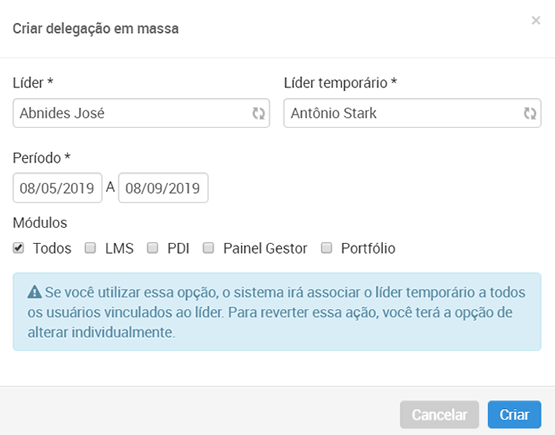Click the Portfólio label text
555x435 pixels.
(368, 248)
